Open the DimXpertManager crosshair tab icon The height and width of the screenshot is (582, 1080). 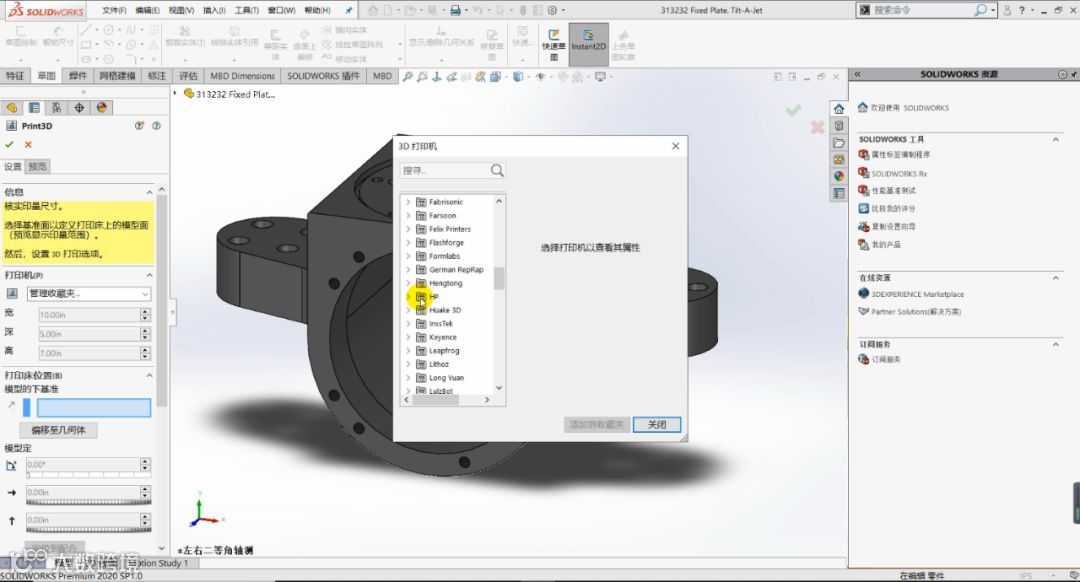[79, 107]
